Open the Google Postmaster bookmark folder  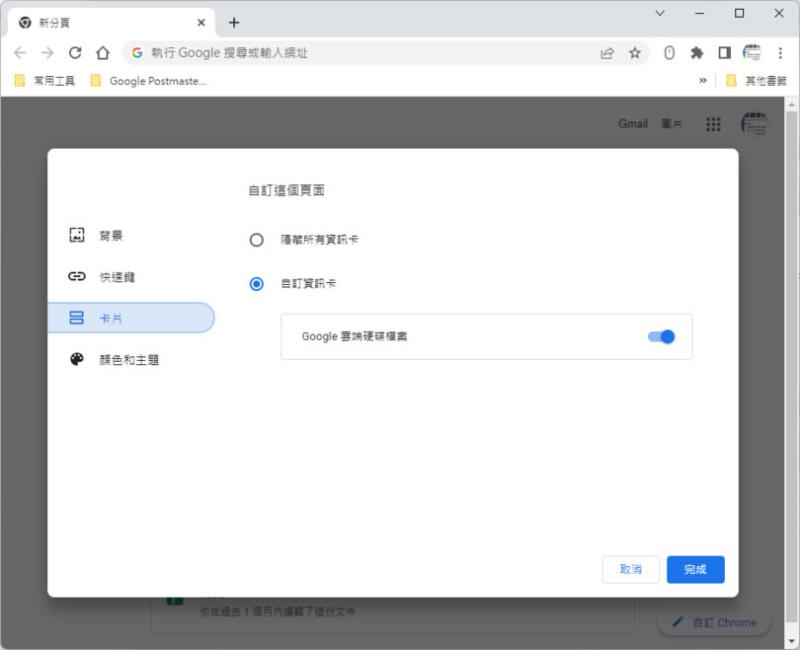point(148,81)
